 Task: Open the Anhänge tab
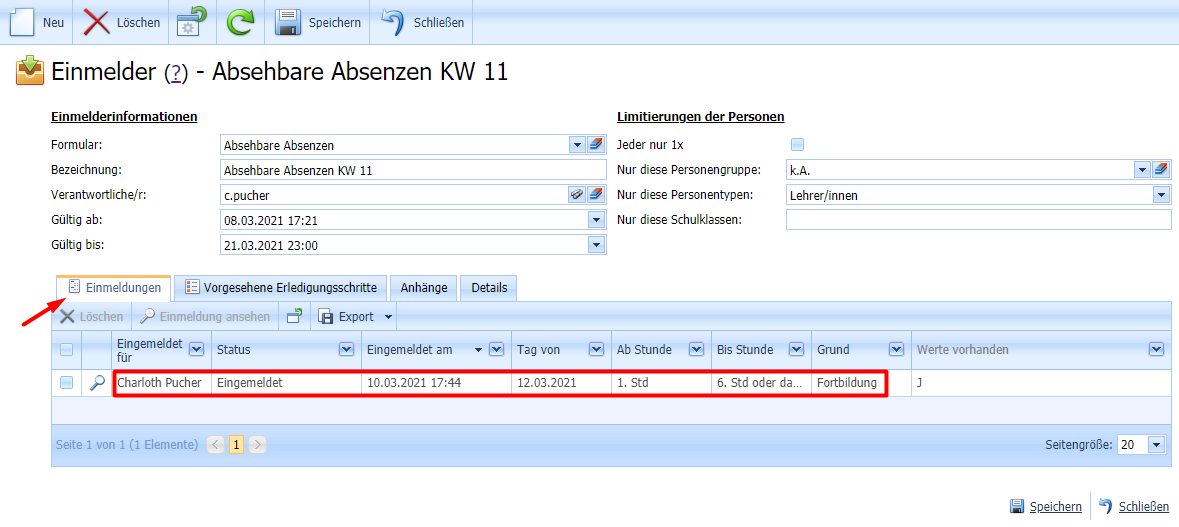point(424,288)
